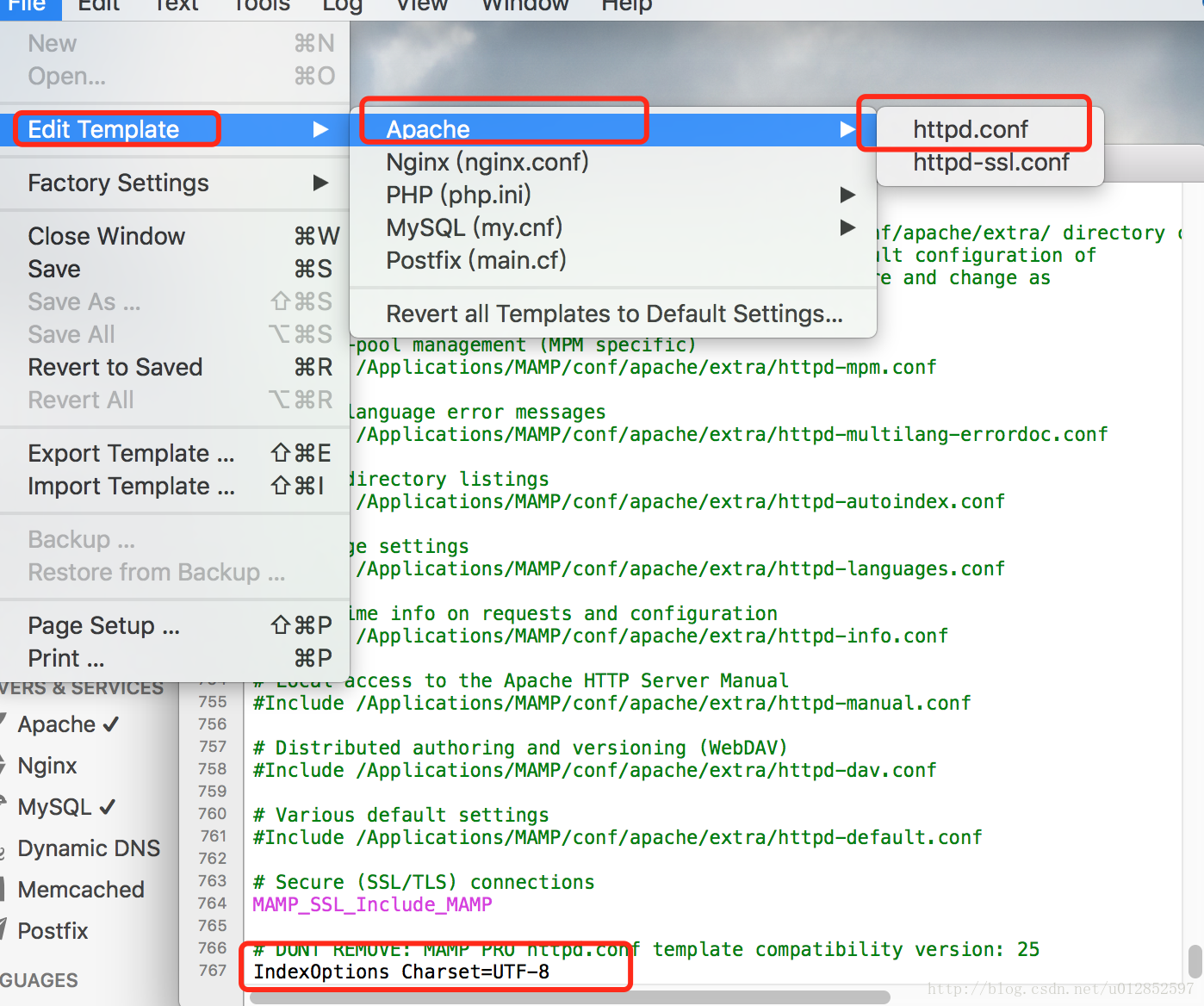Open the Tools menu in menu bar

click(262, 6)
